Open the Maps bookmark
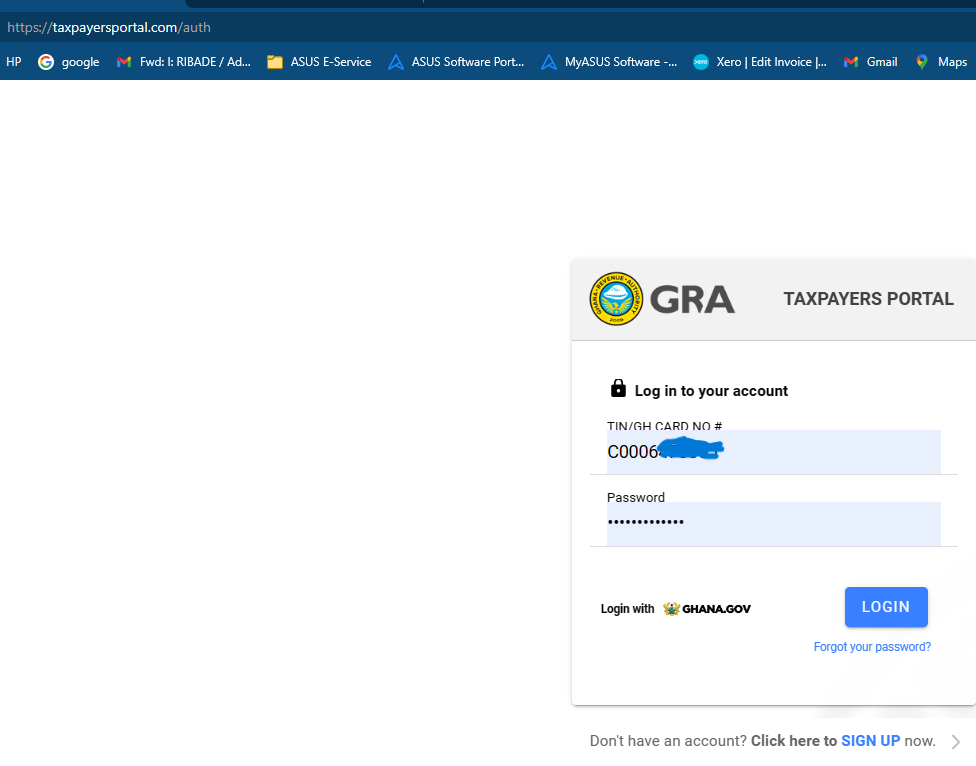The height and width of the screenshot is (766, 976). (941, 62)
